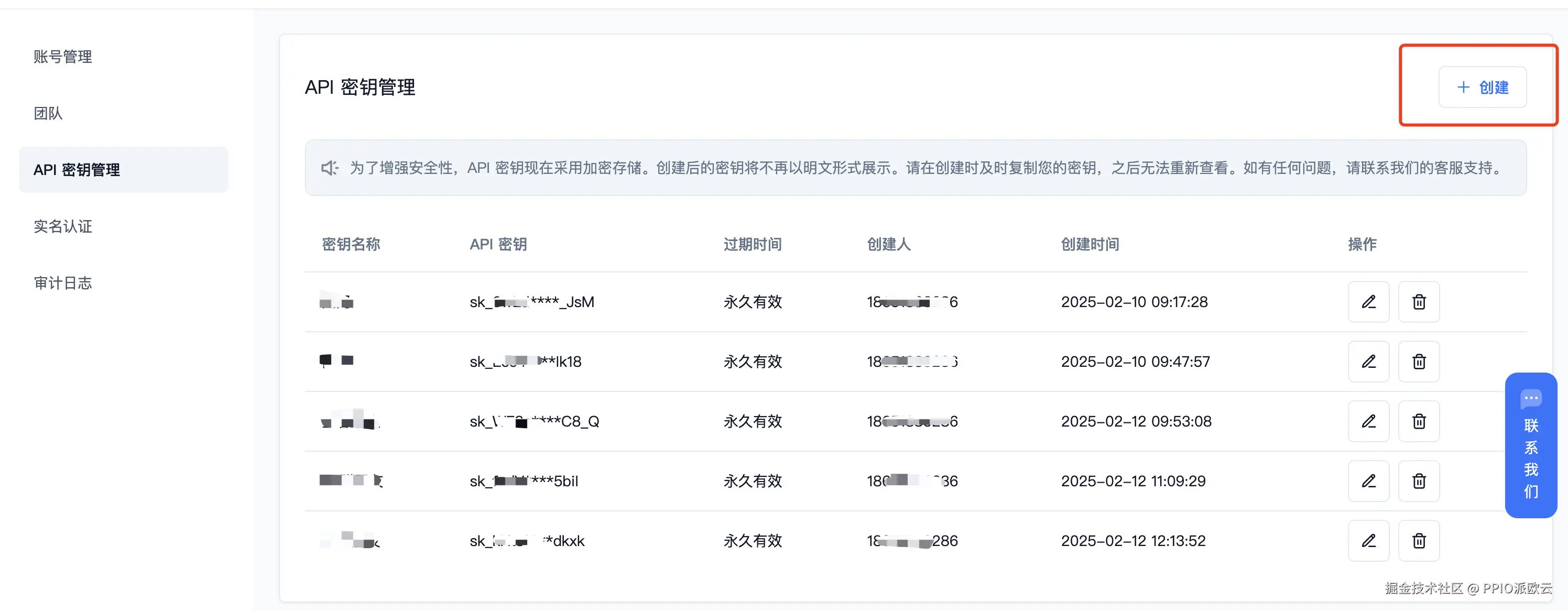Image resolution: width=1568 pixels, height=611 pixels.
Task: Click the speaker icon in notice banner
Action: [x=329, y=168]
